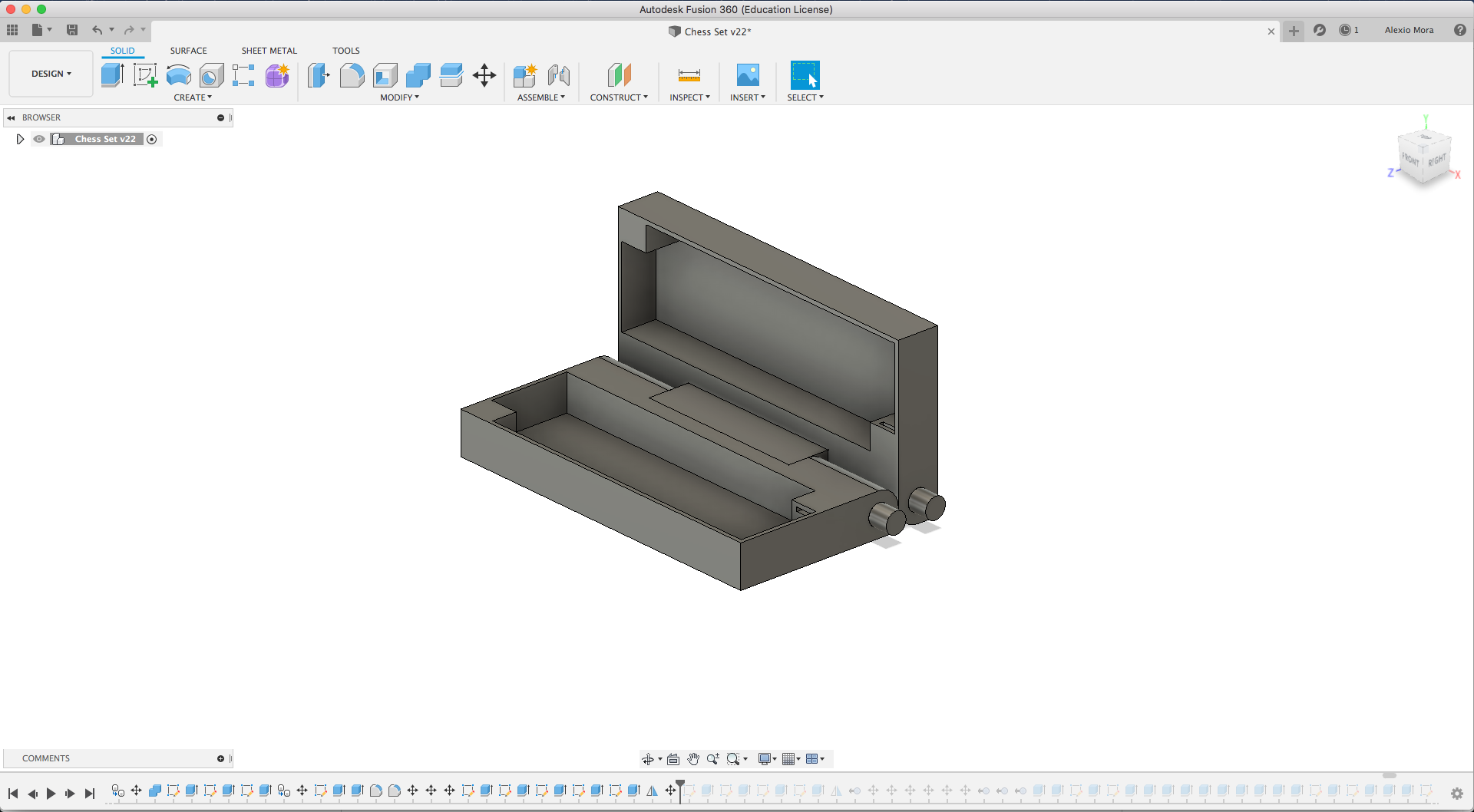Select the Move/Copy tool in the toolbar
Image resolution: width=1474 pixels, height=812 pixels.
[x=484, y=75]
